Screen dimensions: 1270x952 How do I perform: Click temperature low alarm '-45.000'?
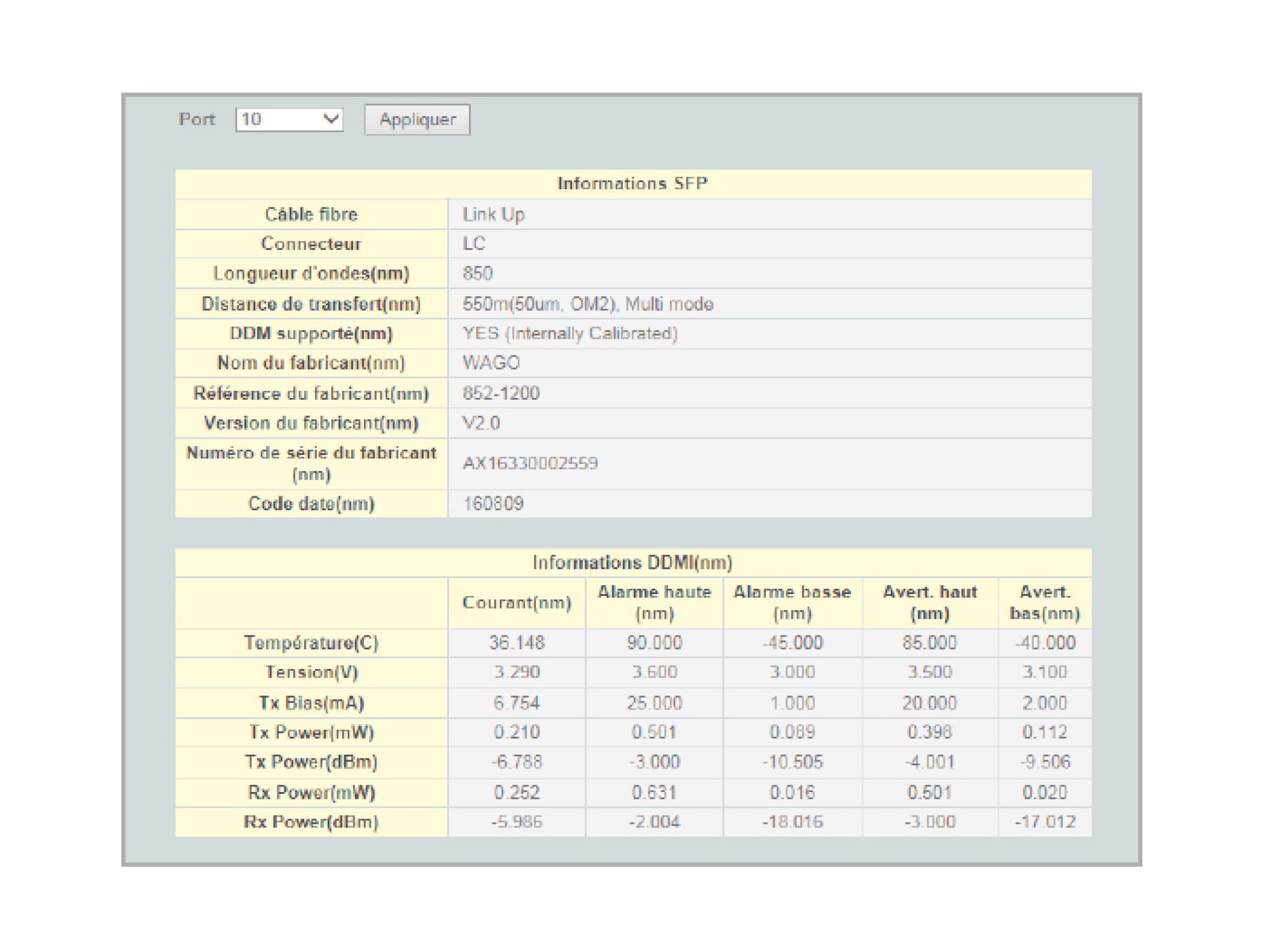click(792, 643)
